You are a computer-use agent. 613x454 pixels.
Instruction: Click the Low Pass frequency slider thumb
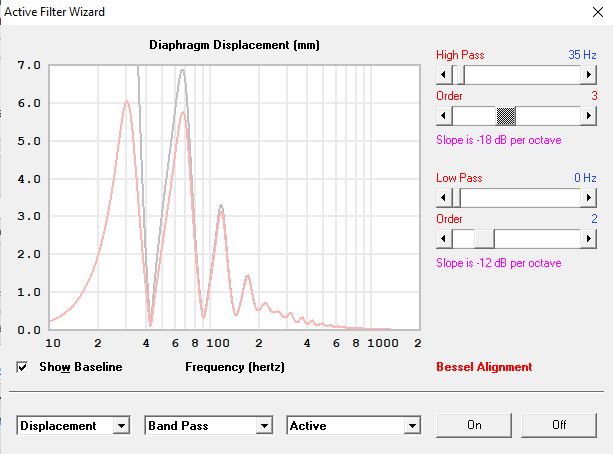coord(455,197)
